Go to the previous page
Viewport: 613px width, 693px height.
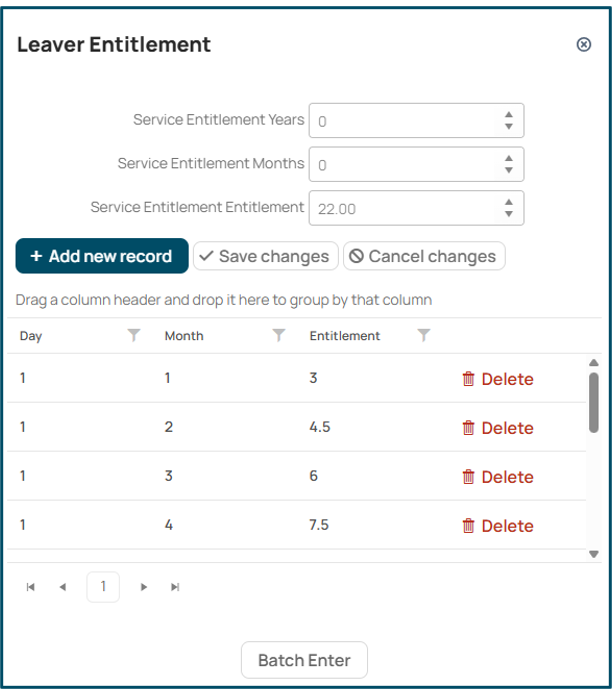pyautogui.click(x=63, y=587)
